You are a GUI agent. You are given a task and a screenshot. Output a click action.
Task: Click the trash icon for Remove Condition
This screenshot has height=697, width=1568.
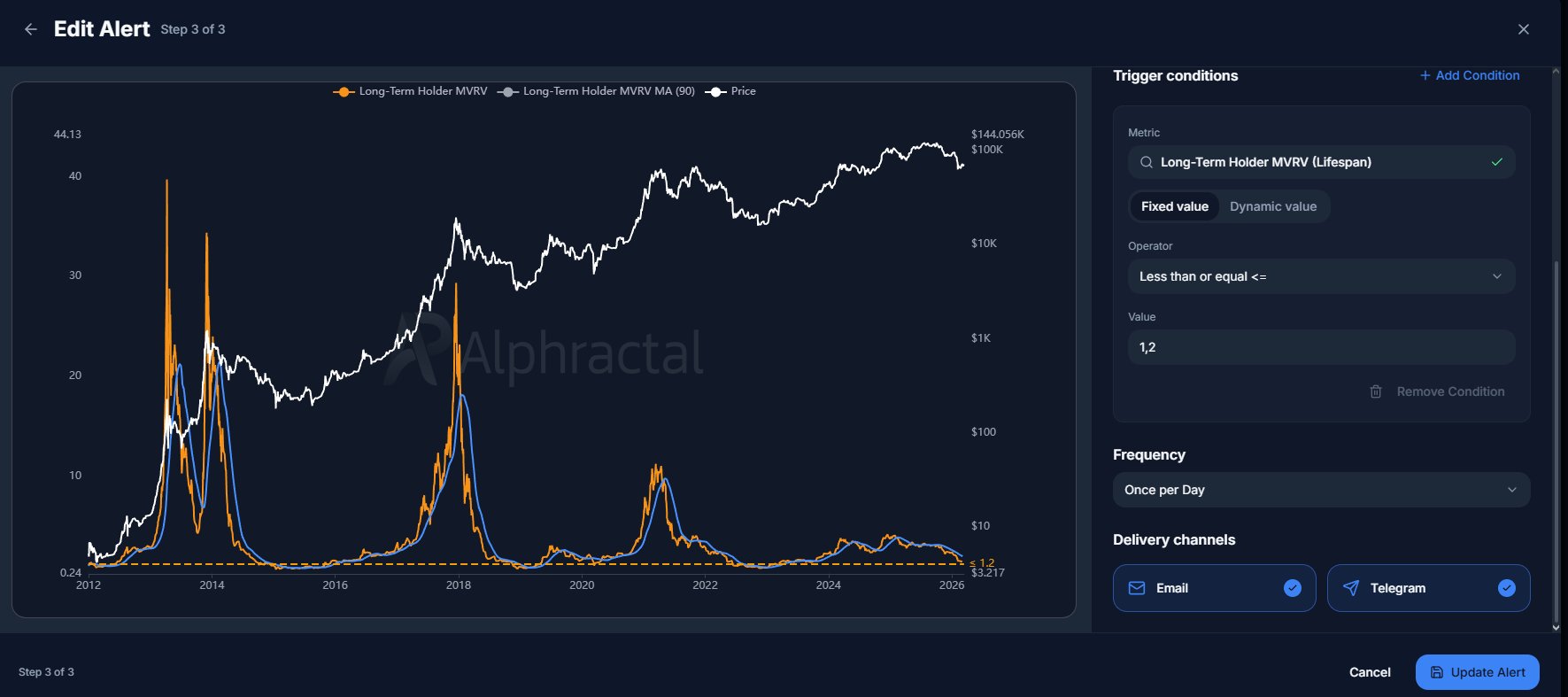click(x=1376, y=391)
